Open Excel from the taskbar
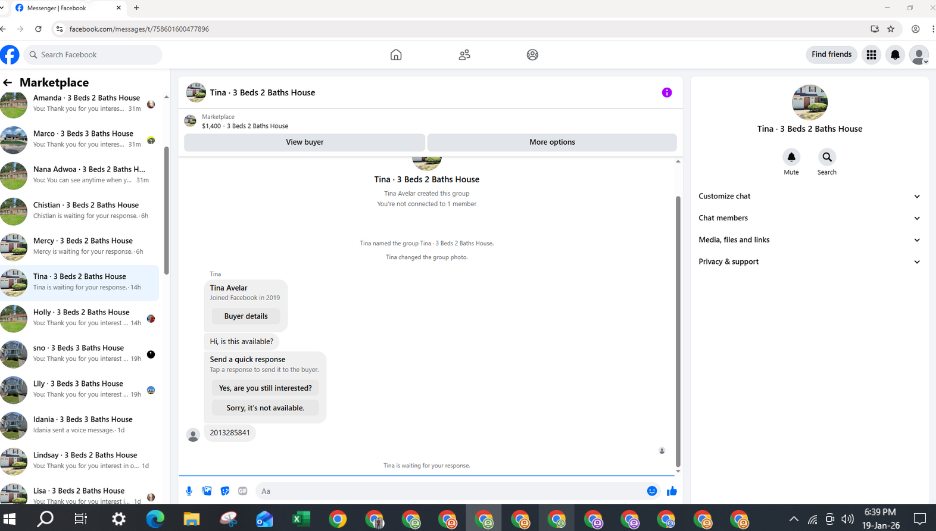Viewport: 936px width, 531px height. [x=300, y=518]
